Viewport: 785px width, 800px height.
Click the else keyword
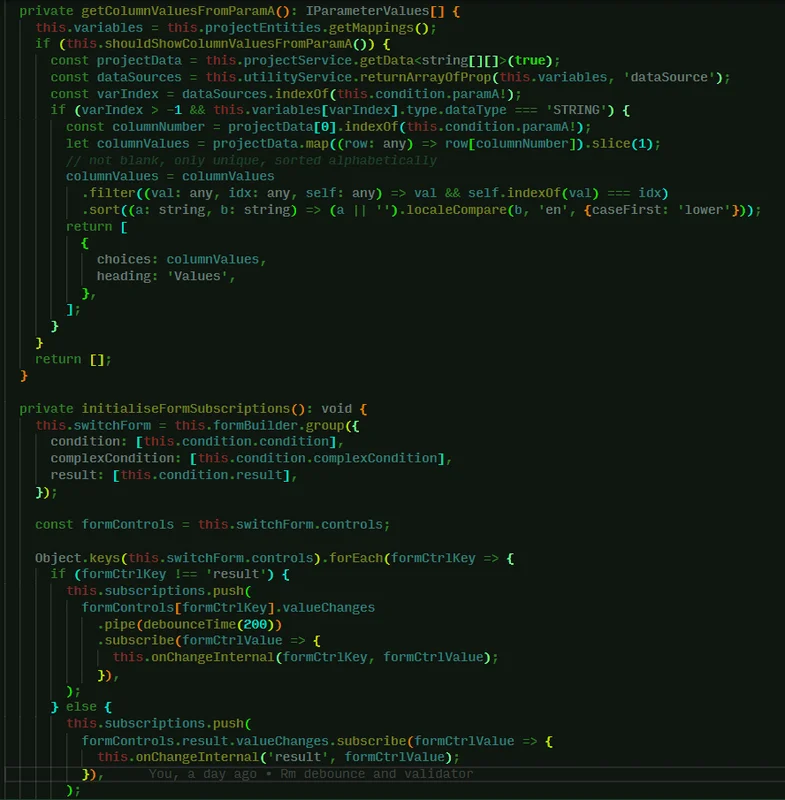coord(81,706)
